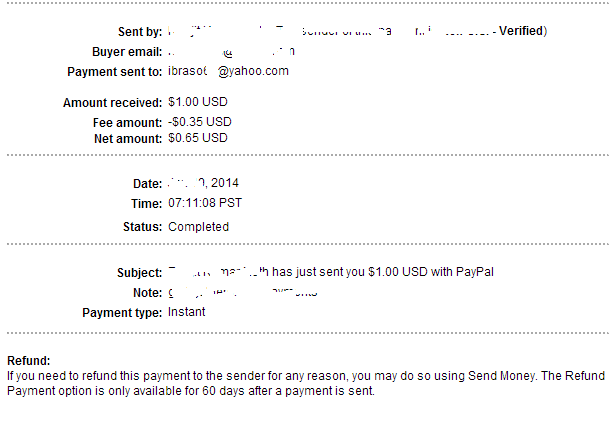The image size is (611, 434).
Task: Select the $1.00 USD amount received
Action: tap(198, 102)
